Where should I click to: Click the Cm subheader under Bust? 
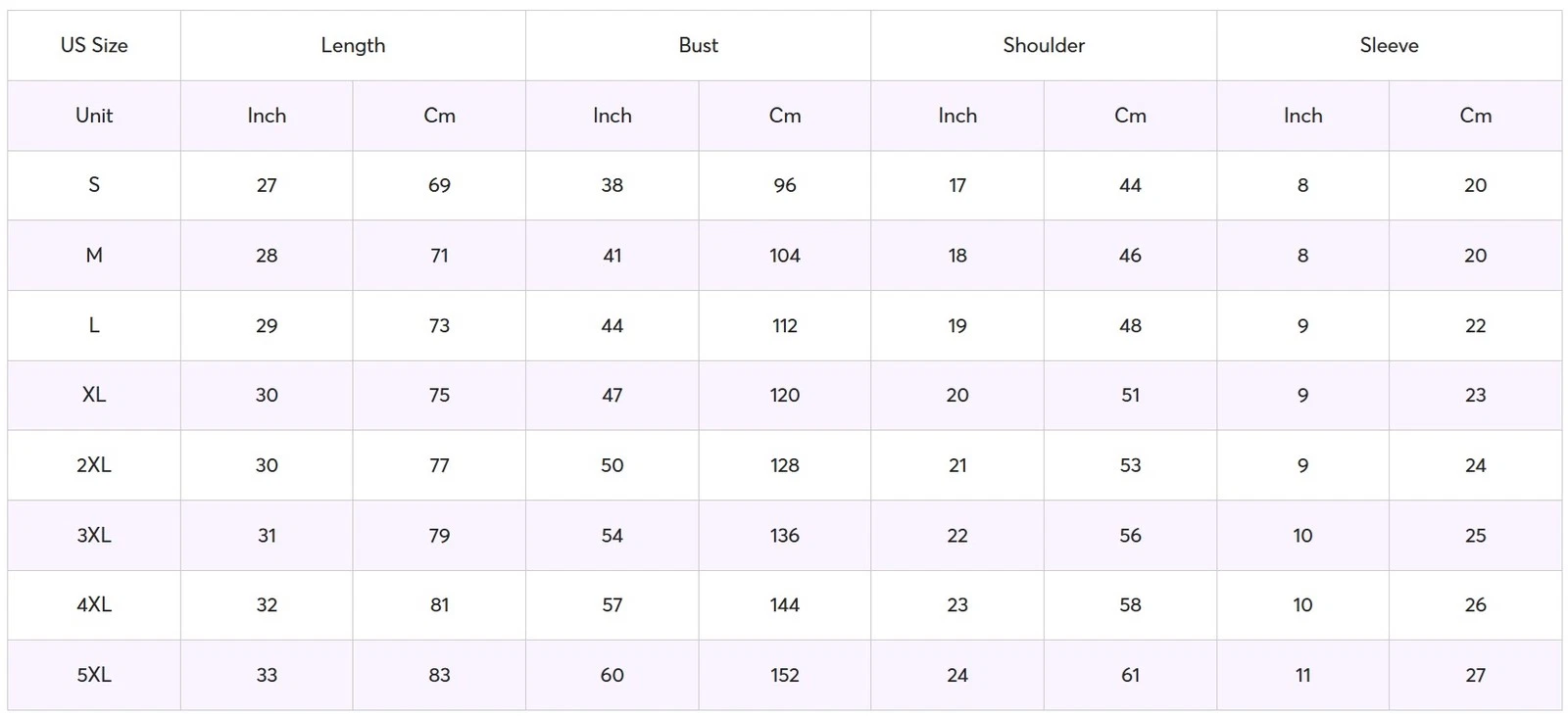click(784, 116)
